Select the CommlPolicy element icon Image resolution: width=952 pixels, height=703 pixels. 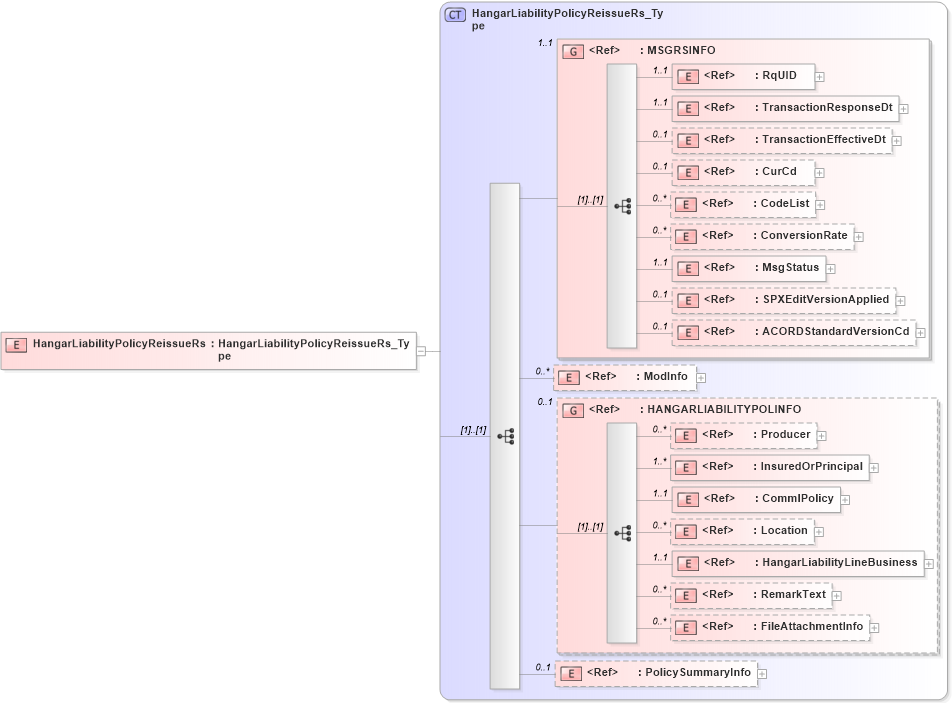click(x=686, y=499)
